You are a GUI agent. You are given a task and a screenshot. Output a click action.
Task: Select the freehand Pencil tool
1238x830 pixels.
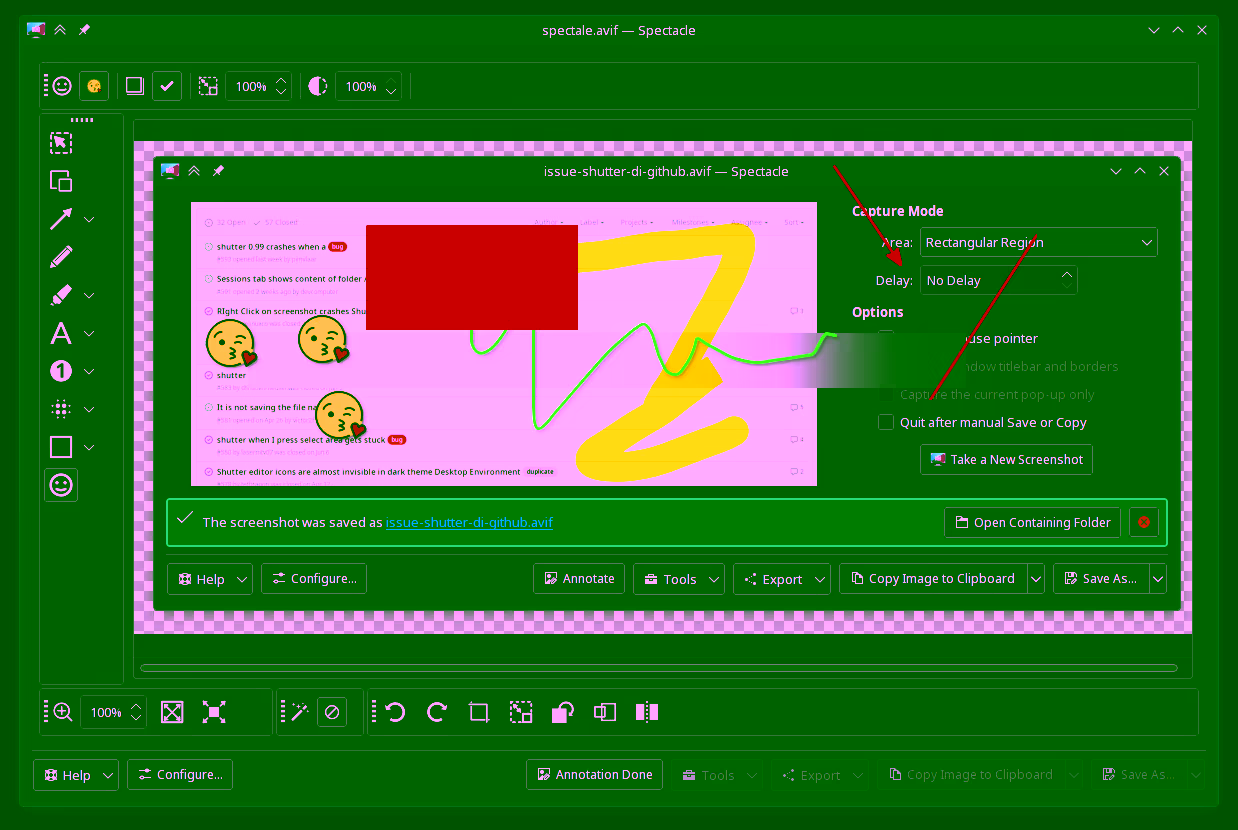[x=61, y=257]
